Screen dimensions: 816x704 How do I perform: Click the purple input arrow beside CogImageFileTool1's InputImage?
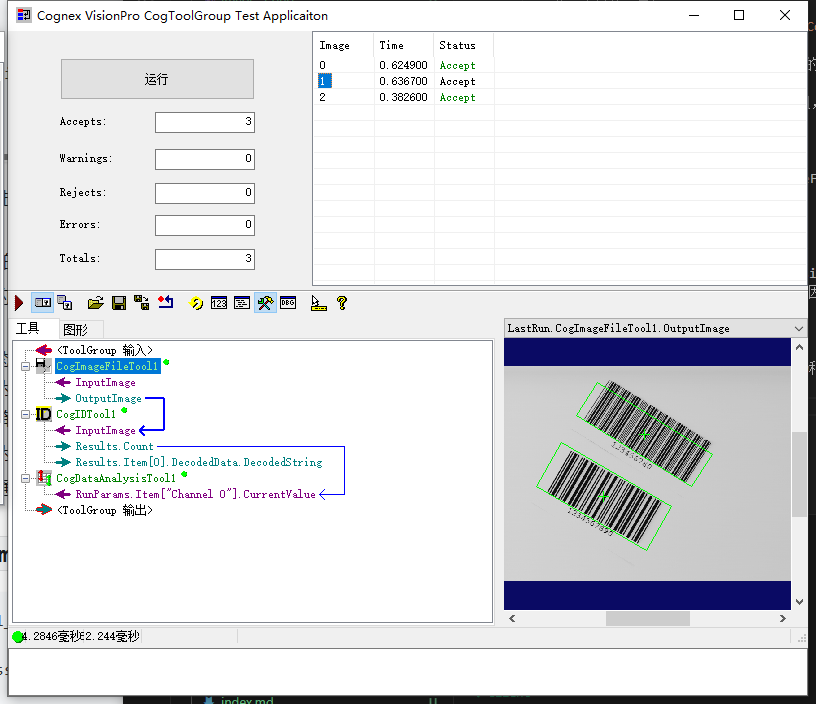(63, 382)
